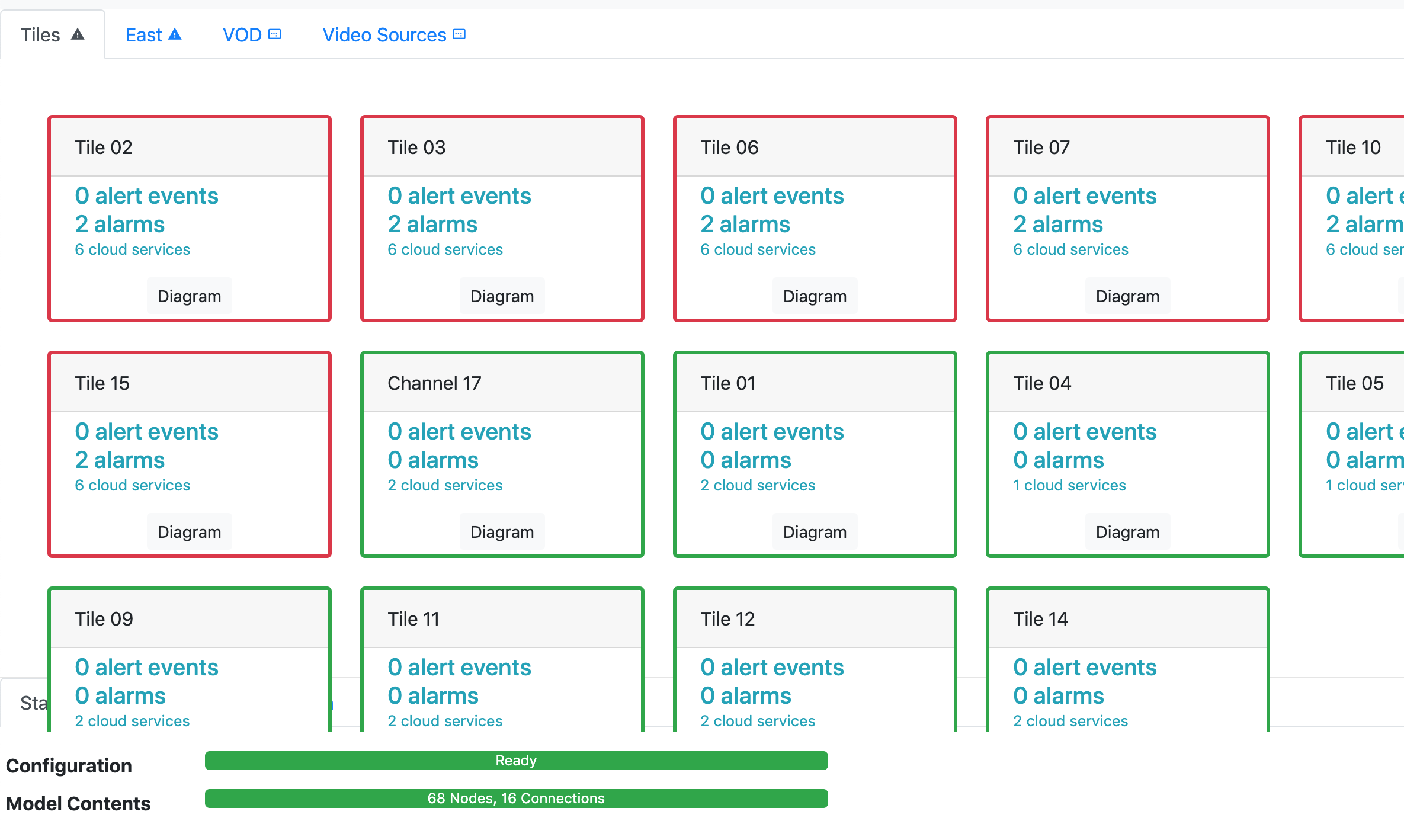The height and width of the screenshot is (840, 1404).
Task: Open the Diagram for Tile 07
Action: tap(1127, 296)
